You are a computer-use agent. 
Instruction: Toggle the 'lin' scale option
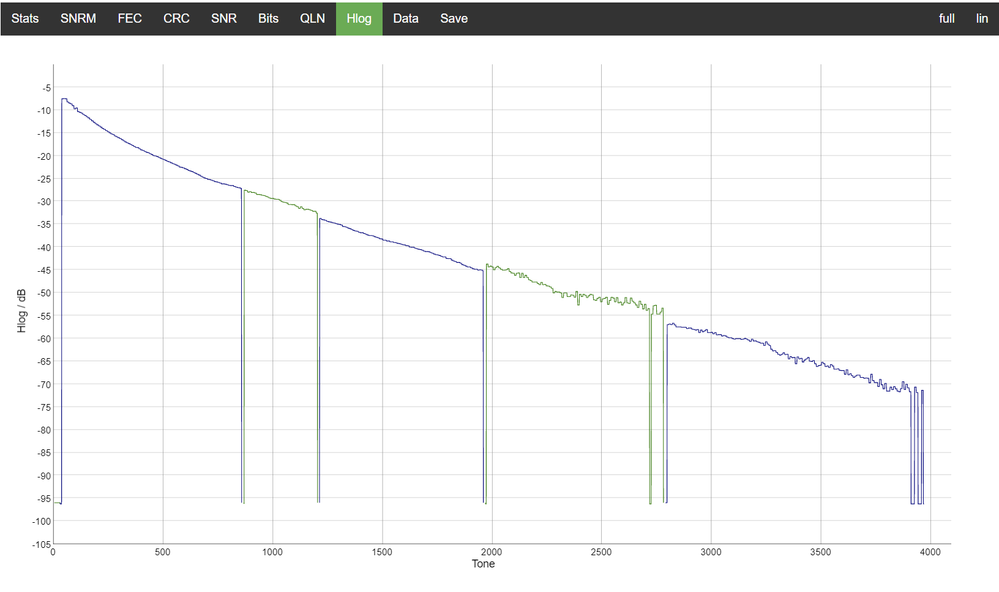pos(981,18)
